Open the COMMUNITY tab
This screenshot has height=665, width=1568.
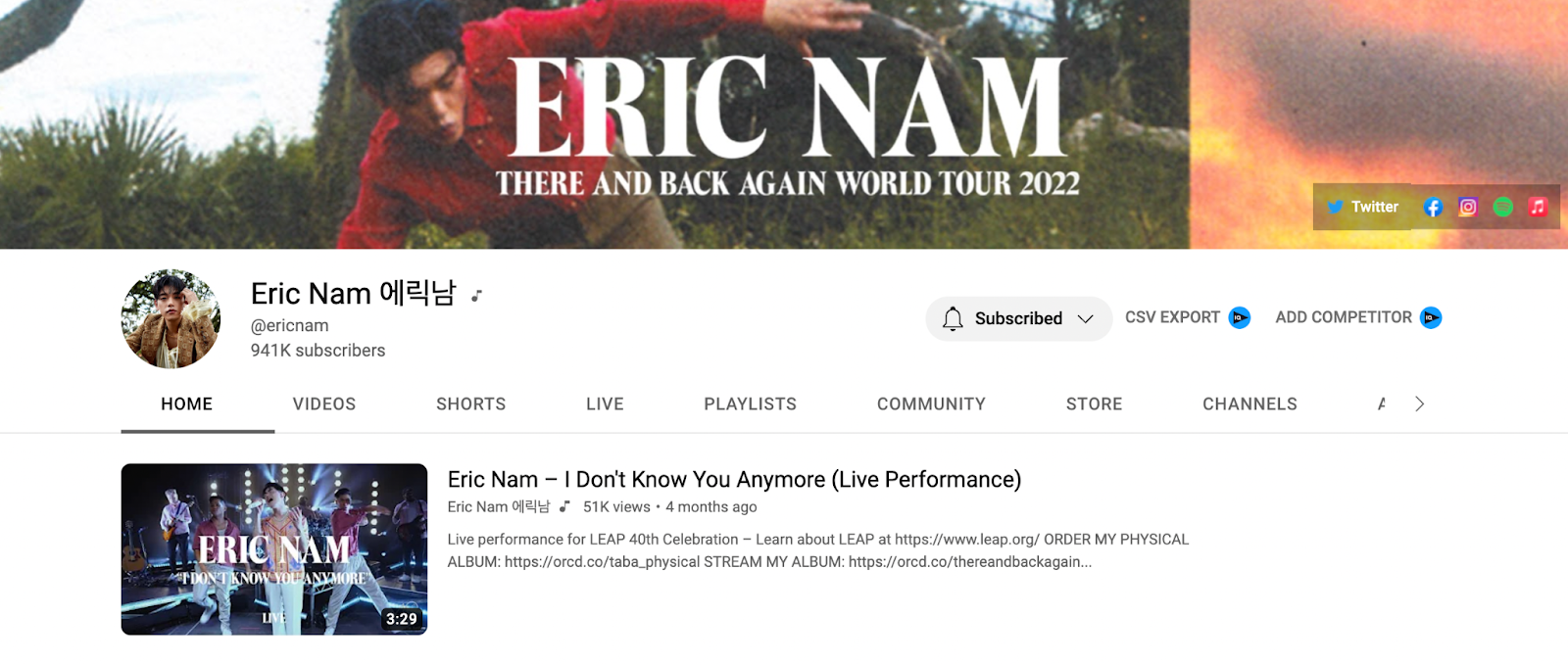pyautogui.click(x=931, y=404)
